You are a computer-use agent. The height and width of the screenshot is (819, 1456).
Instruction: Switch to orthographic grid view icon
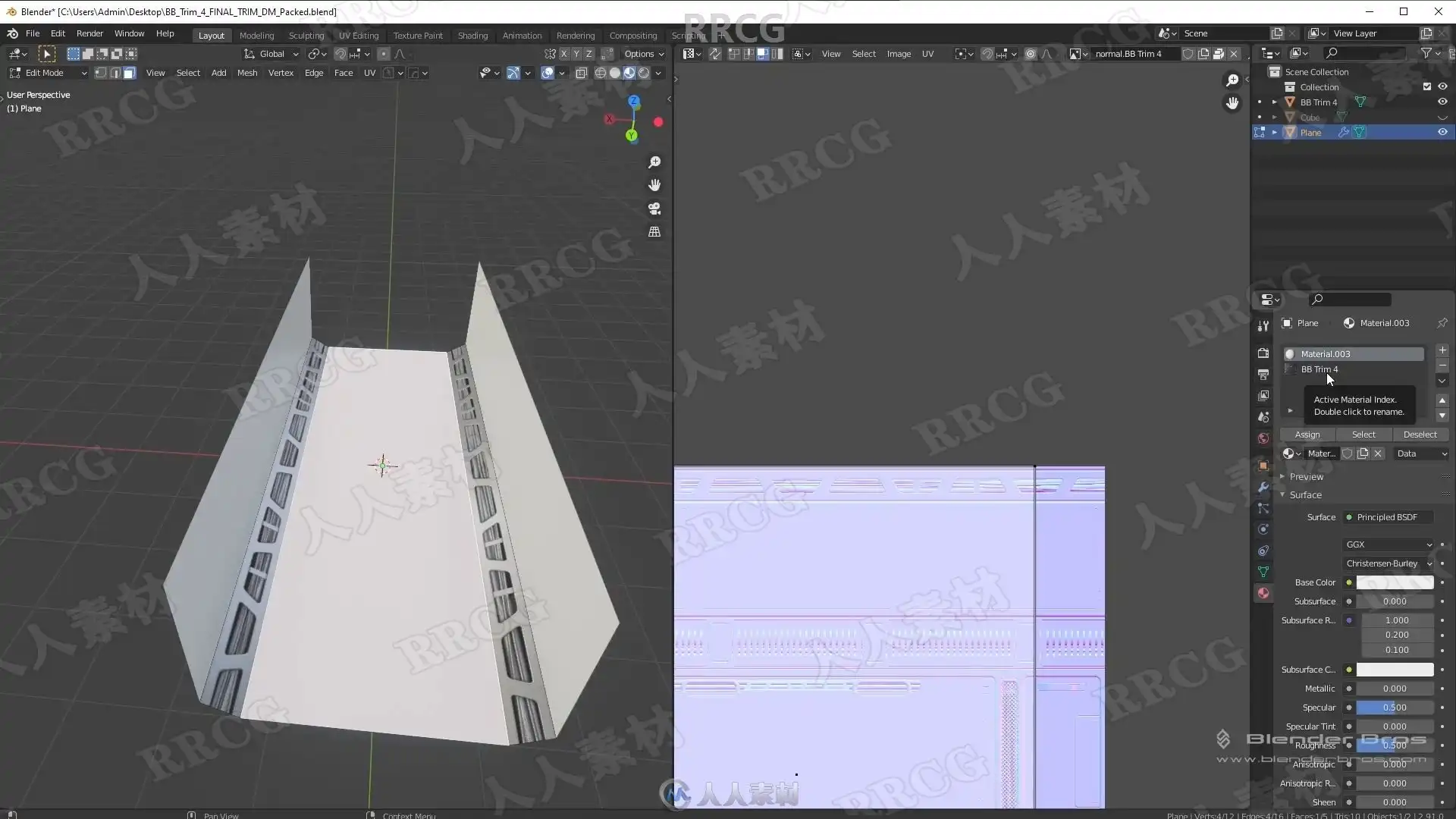click(x=654, y=232)
